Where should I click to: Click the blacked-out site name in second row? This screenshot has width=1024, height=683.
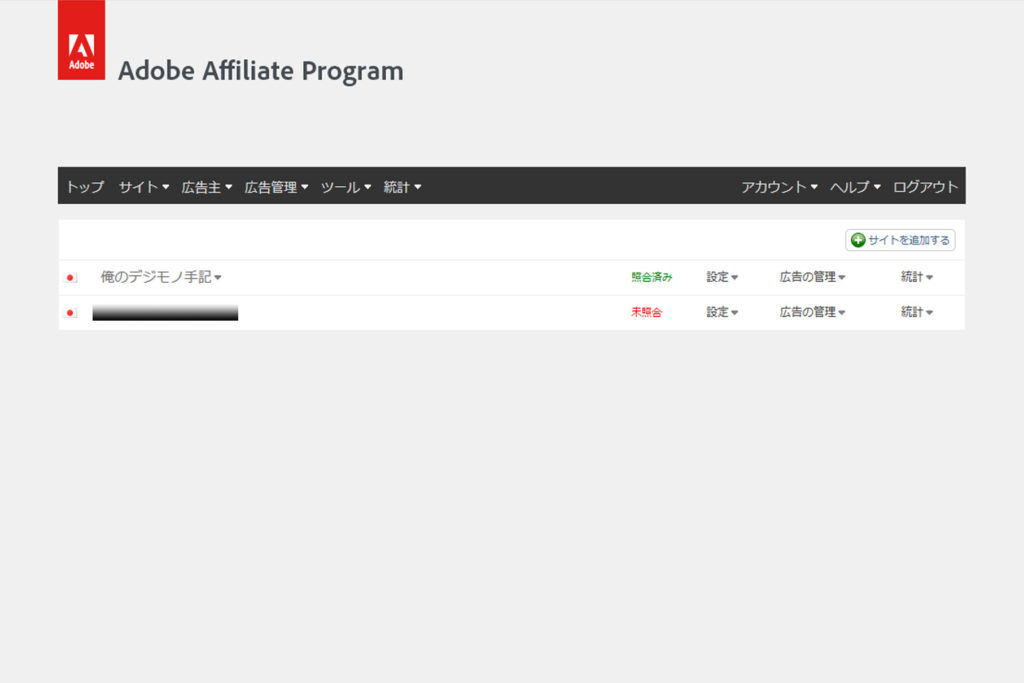point(165,313)
